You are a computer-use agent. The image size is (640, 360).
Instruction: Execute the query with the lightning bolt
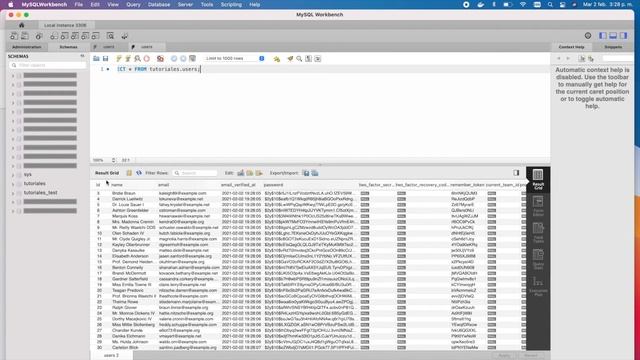[x=119, y=59]
